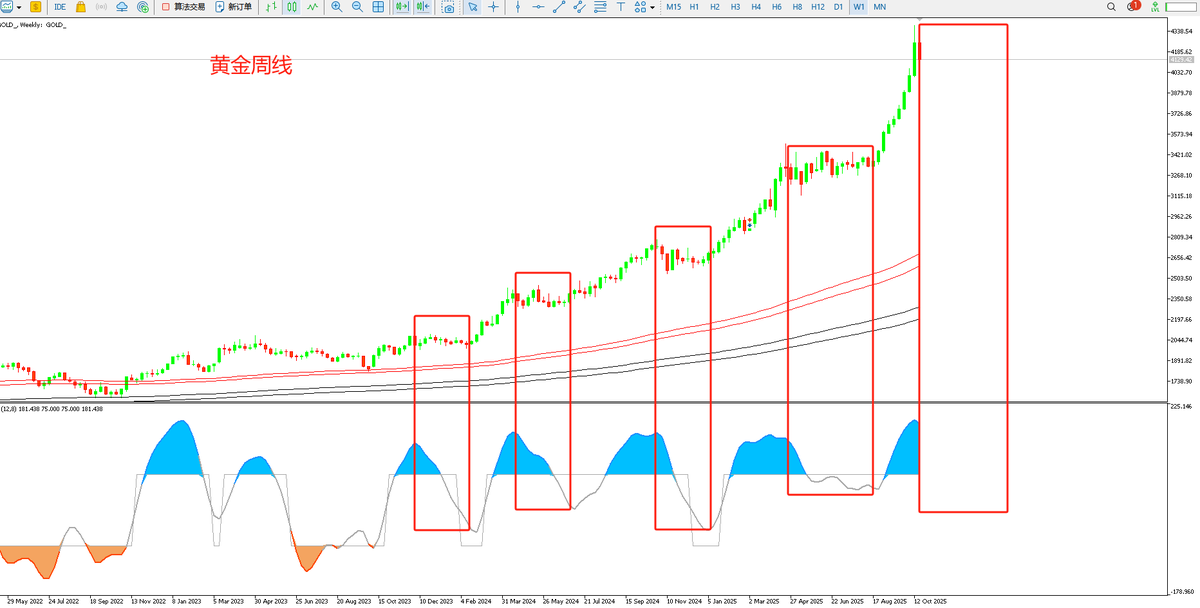Image resolution: width=1200 pixels, height=608 pixels.
Task: Switch to bar chart view
Action: (271, 7)
